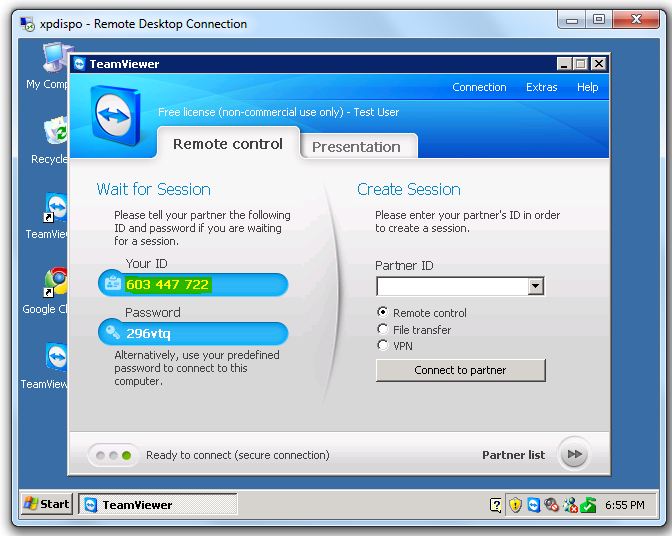Click the Ready to connect status text

point(238,455)
